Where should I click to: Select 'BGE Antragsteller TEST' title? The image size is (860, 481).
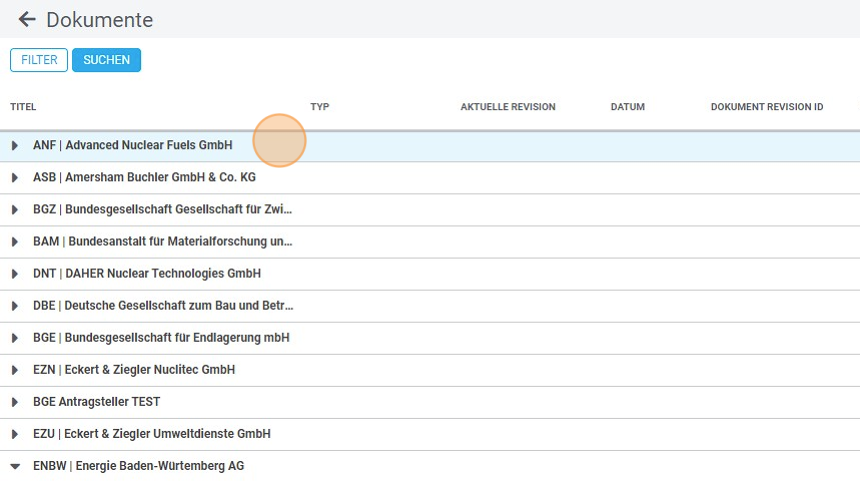point(97,401)
